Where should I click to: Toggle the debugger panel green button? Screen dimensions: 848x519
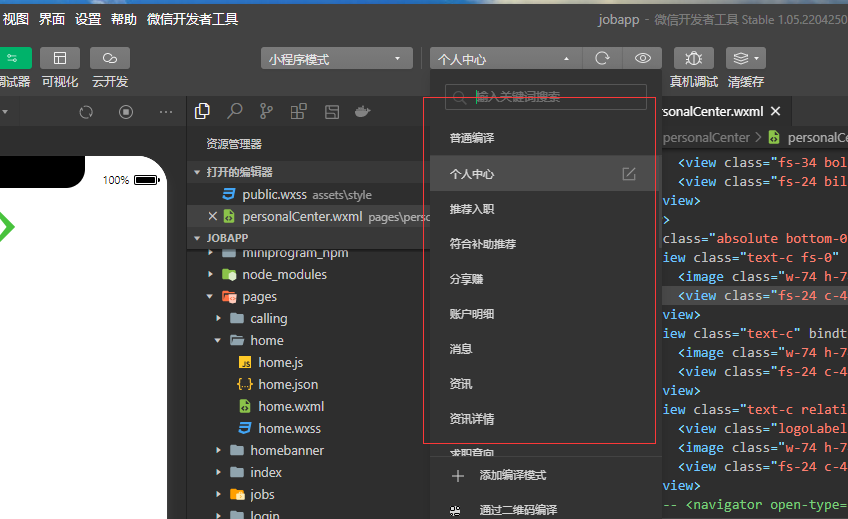[15, 58]
